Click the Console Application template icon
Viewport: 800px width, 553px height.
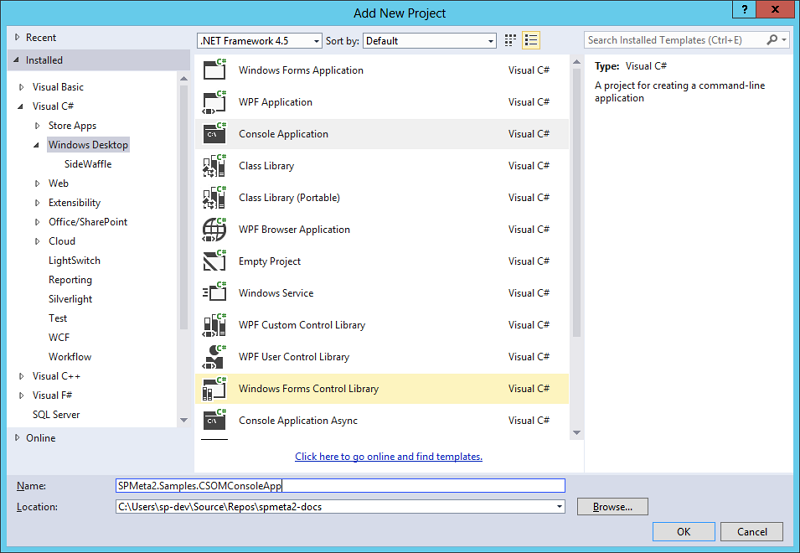pyautogui.click(x=214, y=134)
